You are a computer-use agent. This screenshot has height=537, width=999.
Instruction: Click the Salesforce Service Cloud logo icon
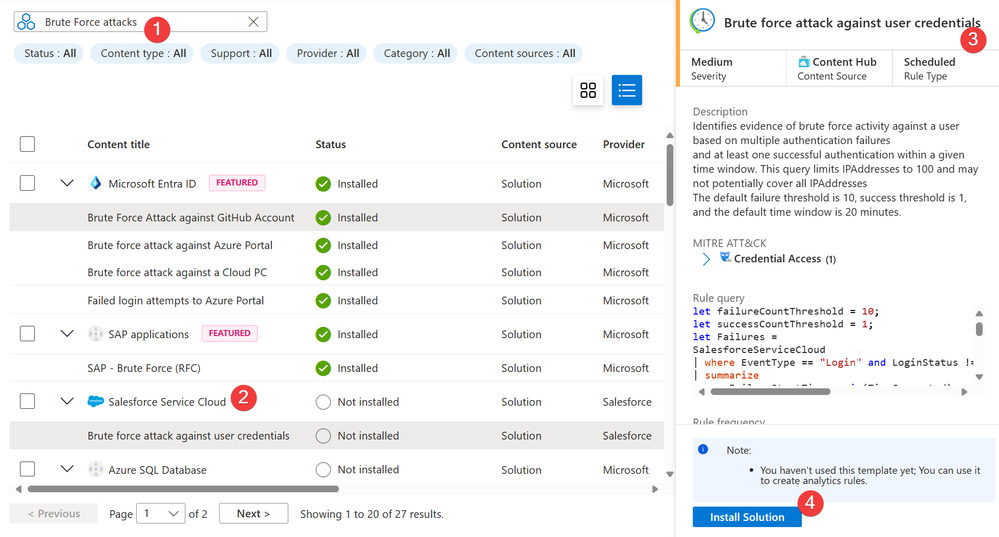(x=96, y=401)
